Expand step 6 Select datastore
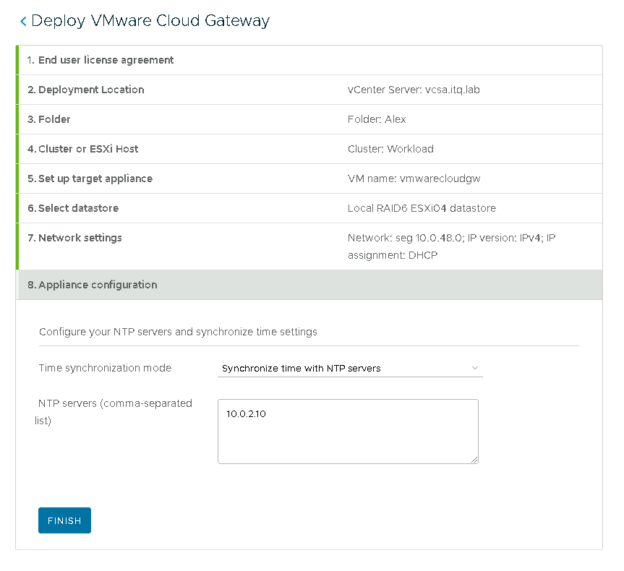The width and height of the screenshot is (624, 571). (309, 208)
